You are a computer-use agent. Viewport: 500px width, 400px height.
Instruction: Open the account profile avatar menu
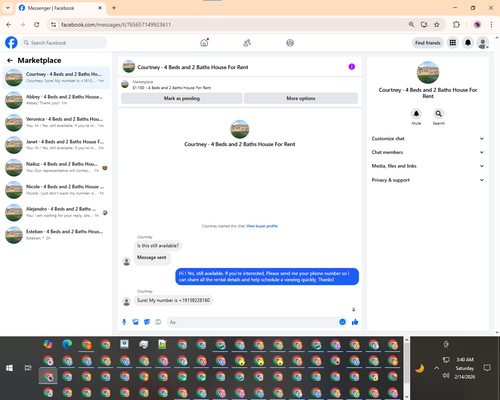(483, 43)
